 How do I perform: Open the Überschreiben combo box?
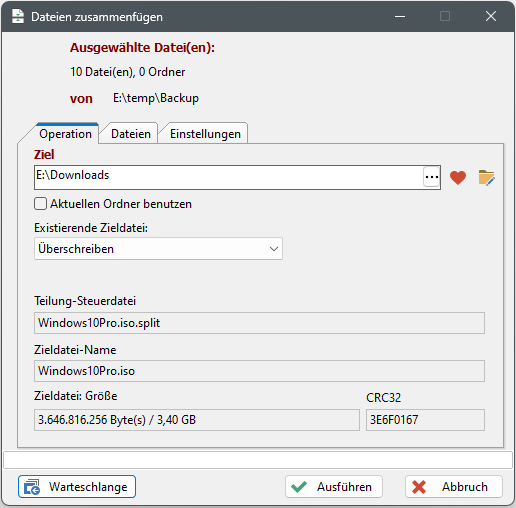coord(158,249)
